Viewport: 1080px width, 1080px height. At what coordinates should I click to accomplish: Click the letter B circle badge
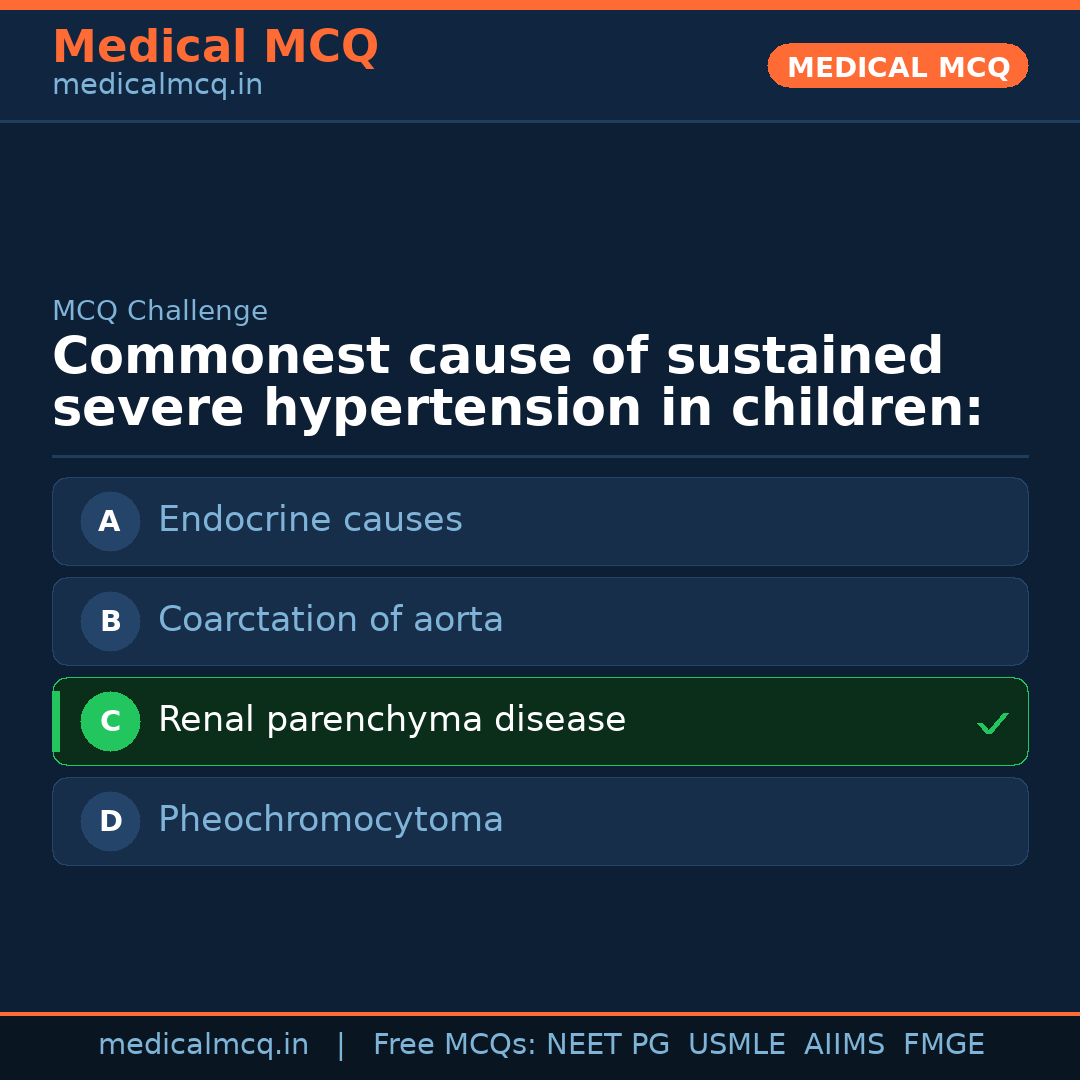coord(110,621)
